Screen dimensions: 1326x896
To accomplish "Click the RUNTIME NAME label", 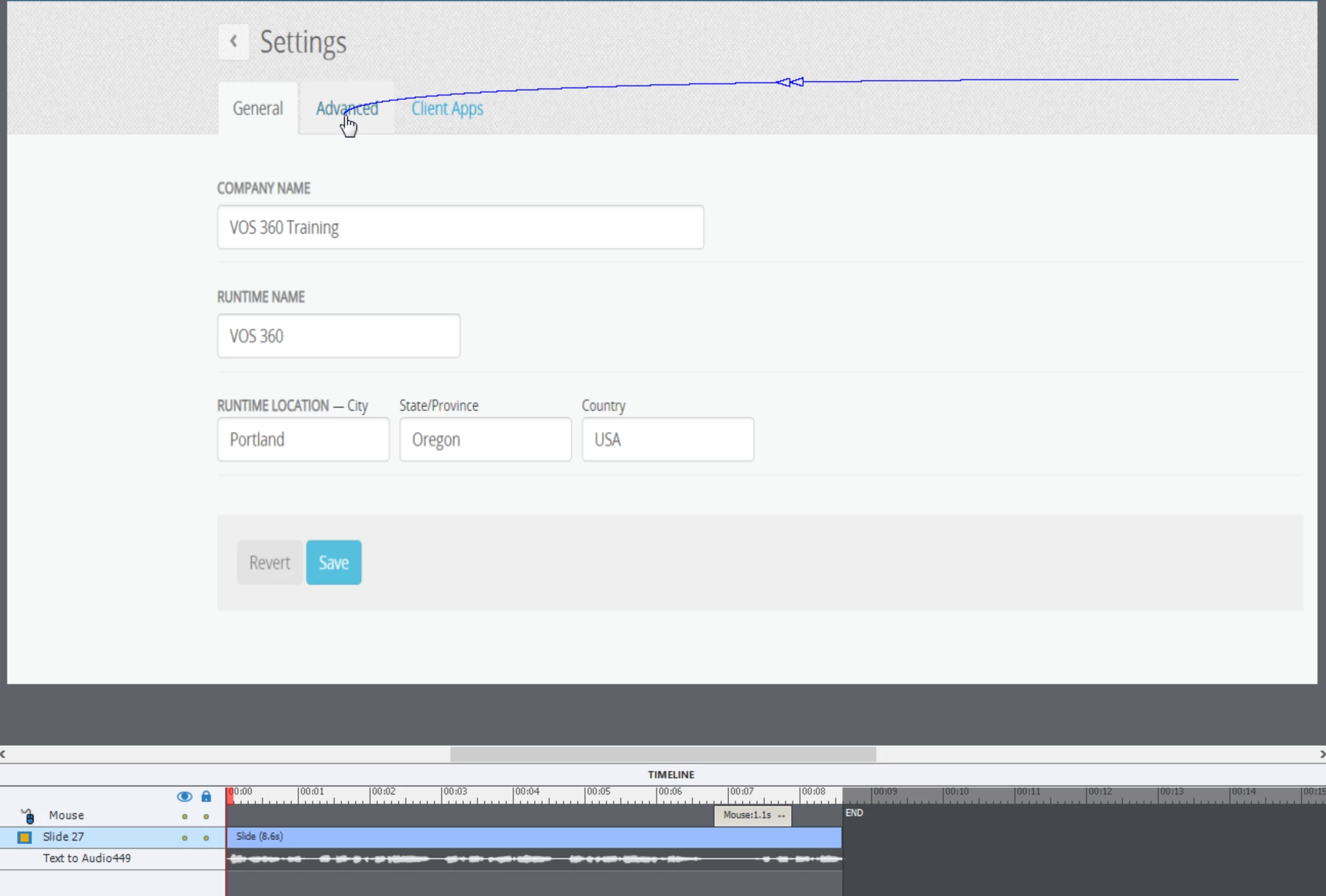I will (x=261, y=297).
